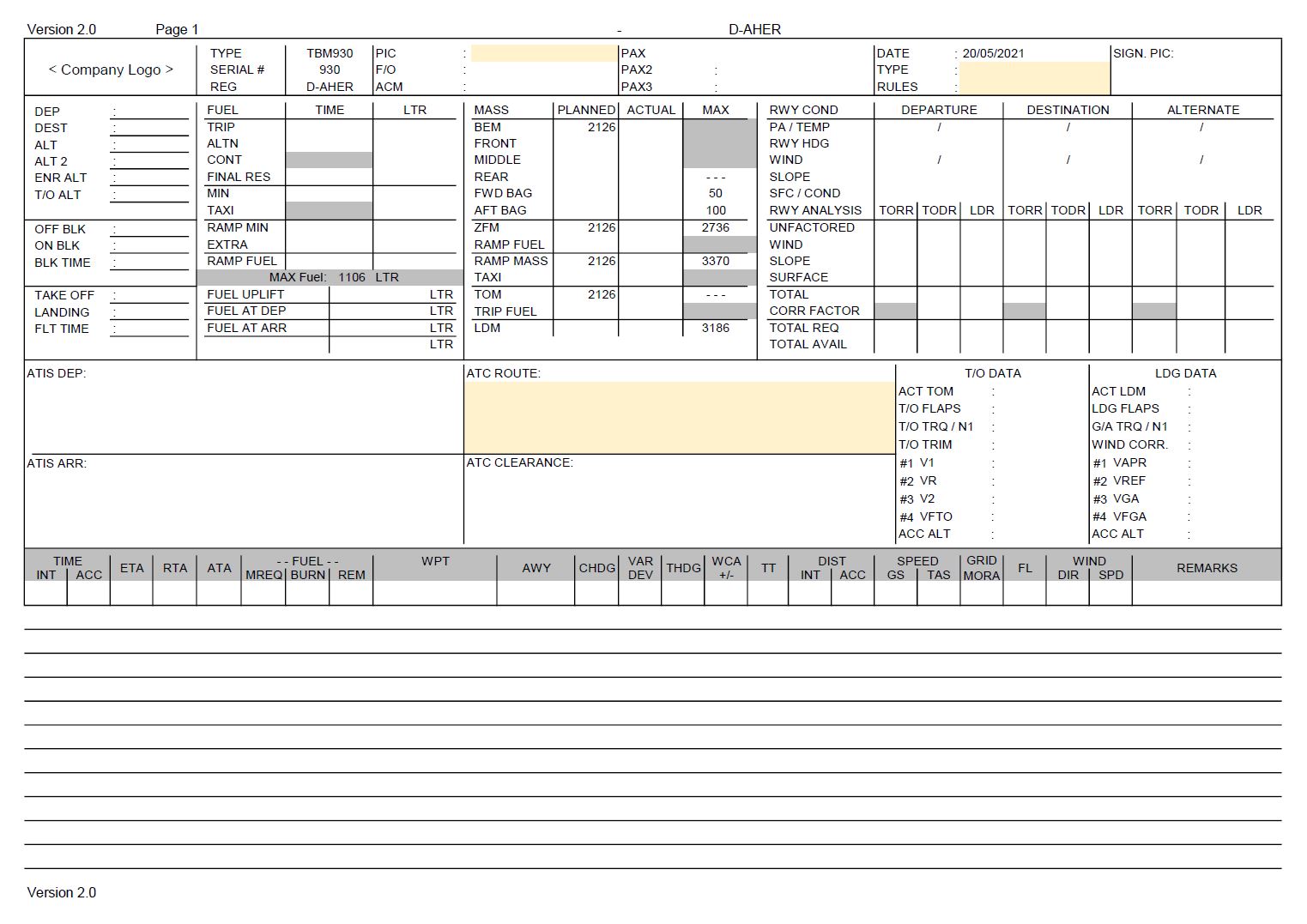
Task: Click the MAX Fuel 1106 LTR bar
Action: pyautogui.click(x=330, y=277)
